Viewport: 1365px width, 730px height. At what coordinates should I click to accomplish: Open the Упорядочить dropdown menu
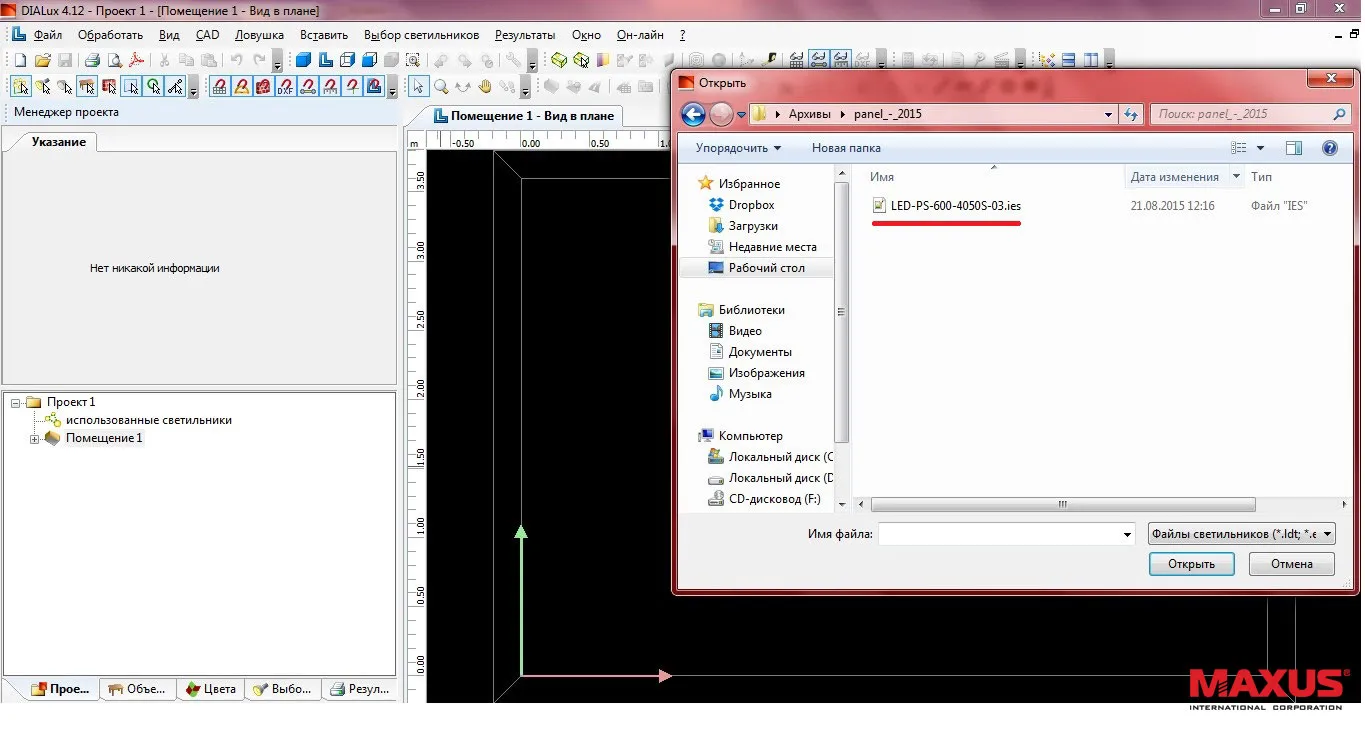(x=739, y=148)
